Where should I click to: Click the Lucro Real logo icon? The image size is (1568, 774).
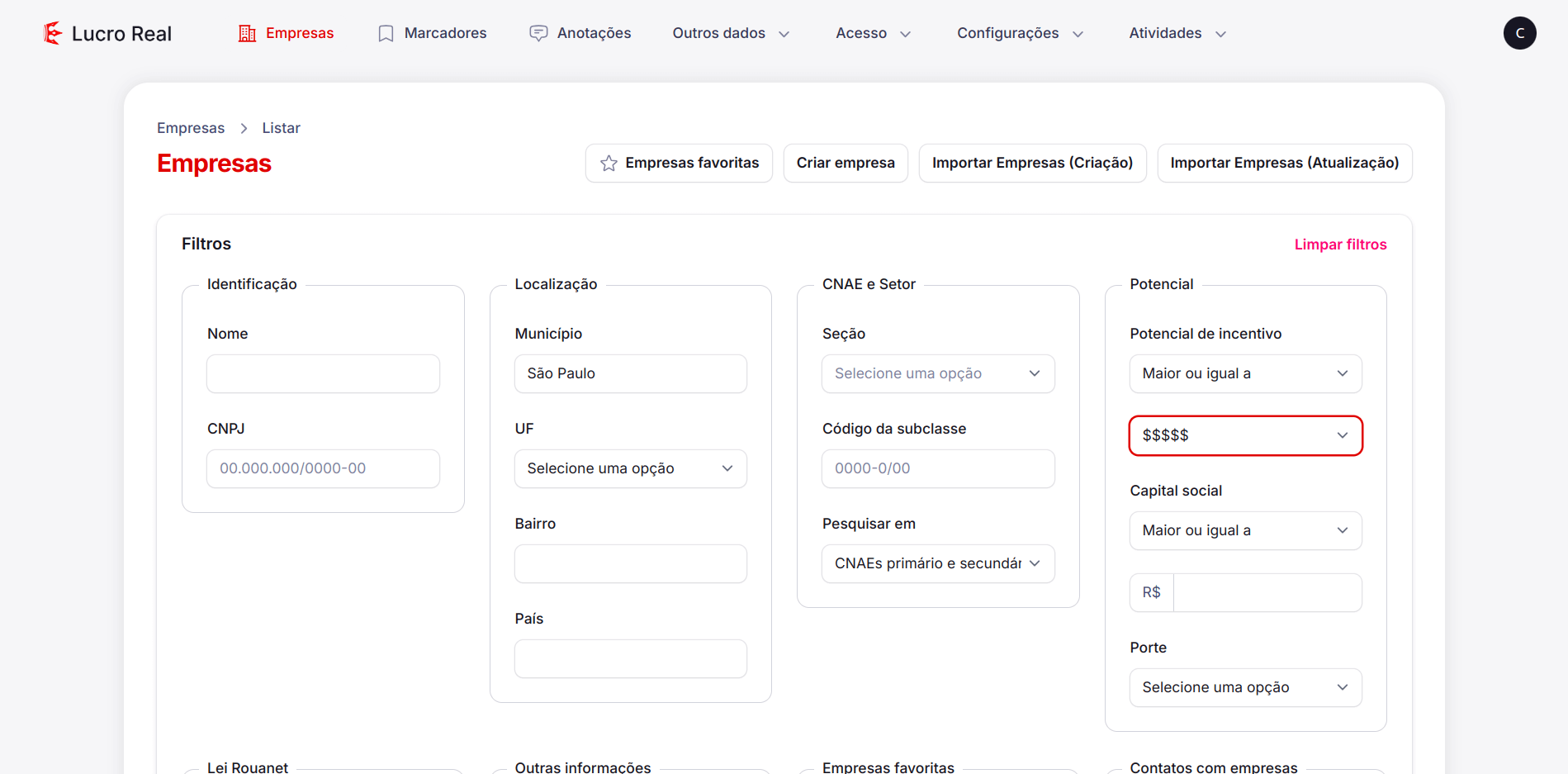53,33
